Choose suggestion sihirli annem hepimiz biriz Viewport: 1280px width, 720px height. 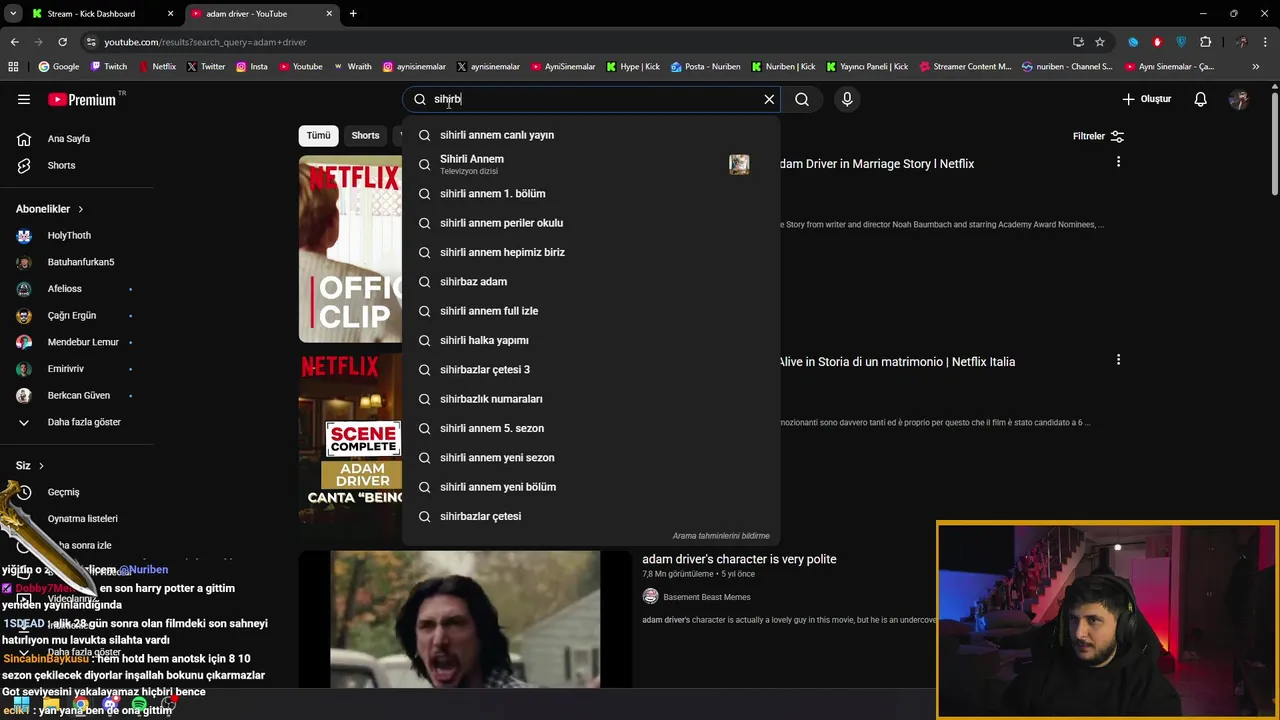point(591,252)
